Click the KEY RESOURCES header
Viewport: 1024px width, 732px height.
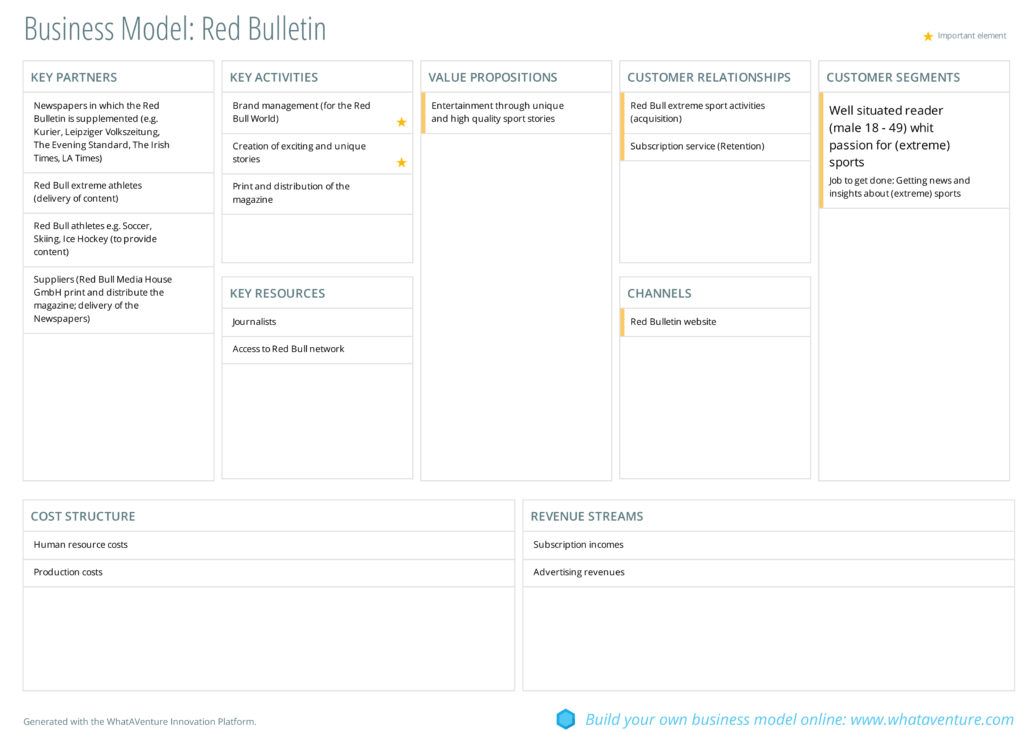[x=277, y=293]
